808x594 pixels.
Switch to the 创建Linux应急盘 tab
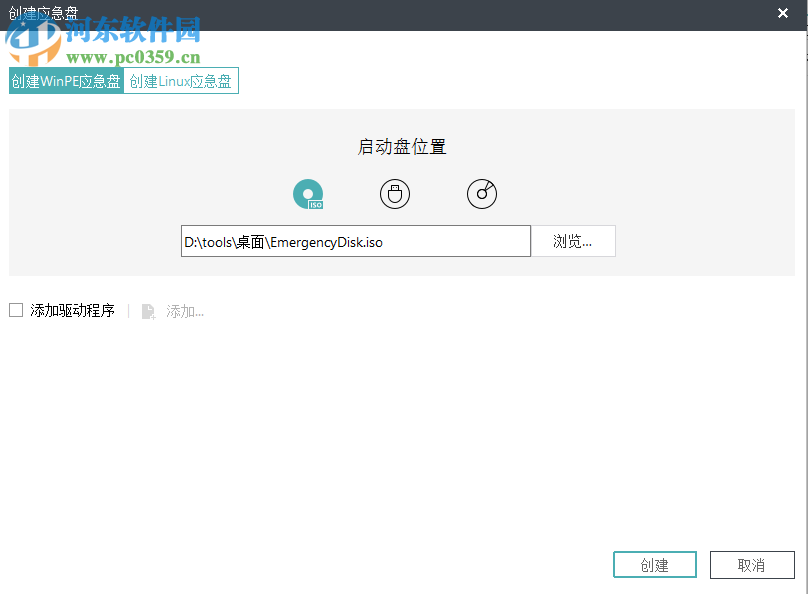click(x=181, y=81)
